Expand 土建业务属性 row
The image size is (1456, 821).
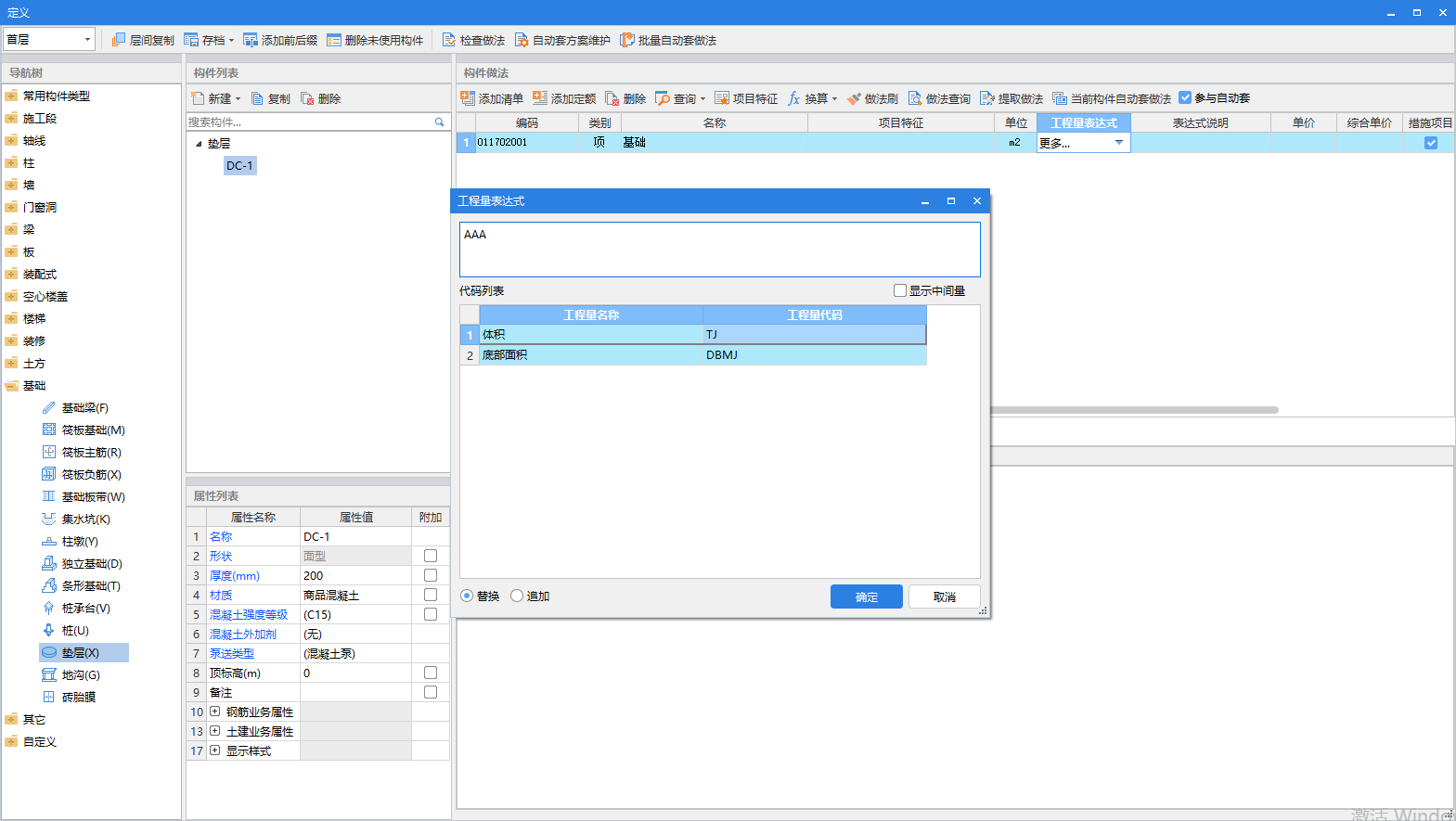pos(215,731)
